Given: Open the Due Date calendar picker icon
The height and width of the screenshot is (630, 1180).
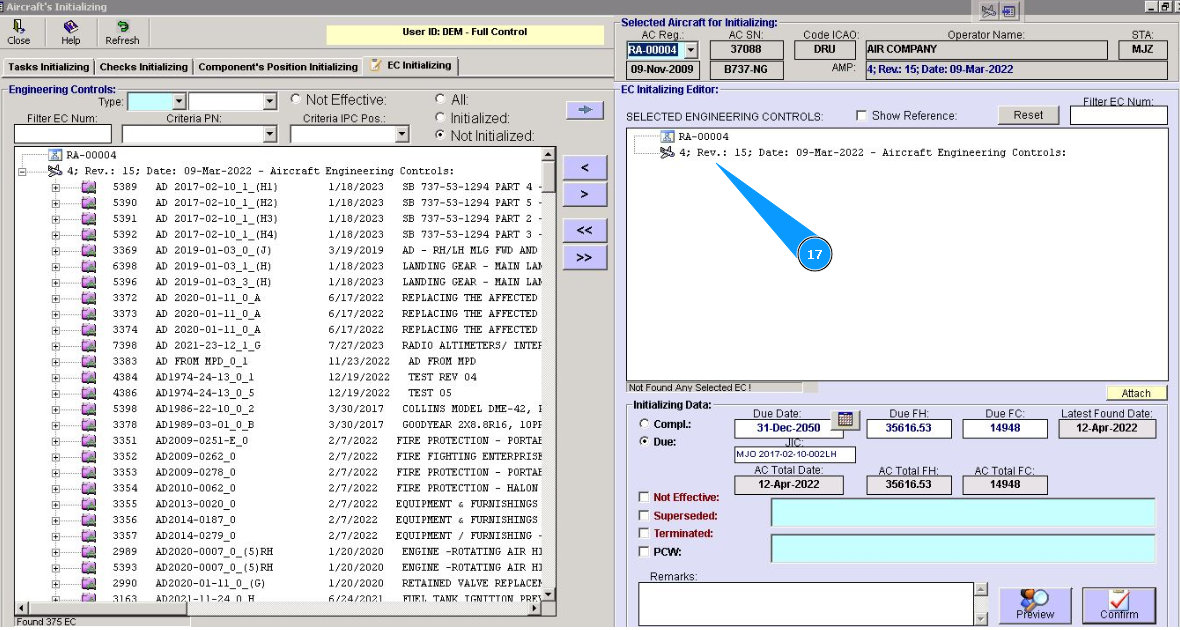Looking at the screenshot, I should point(846,420).
